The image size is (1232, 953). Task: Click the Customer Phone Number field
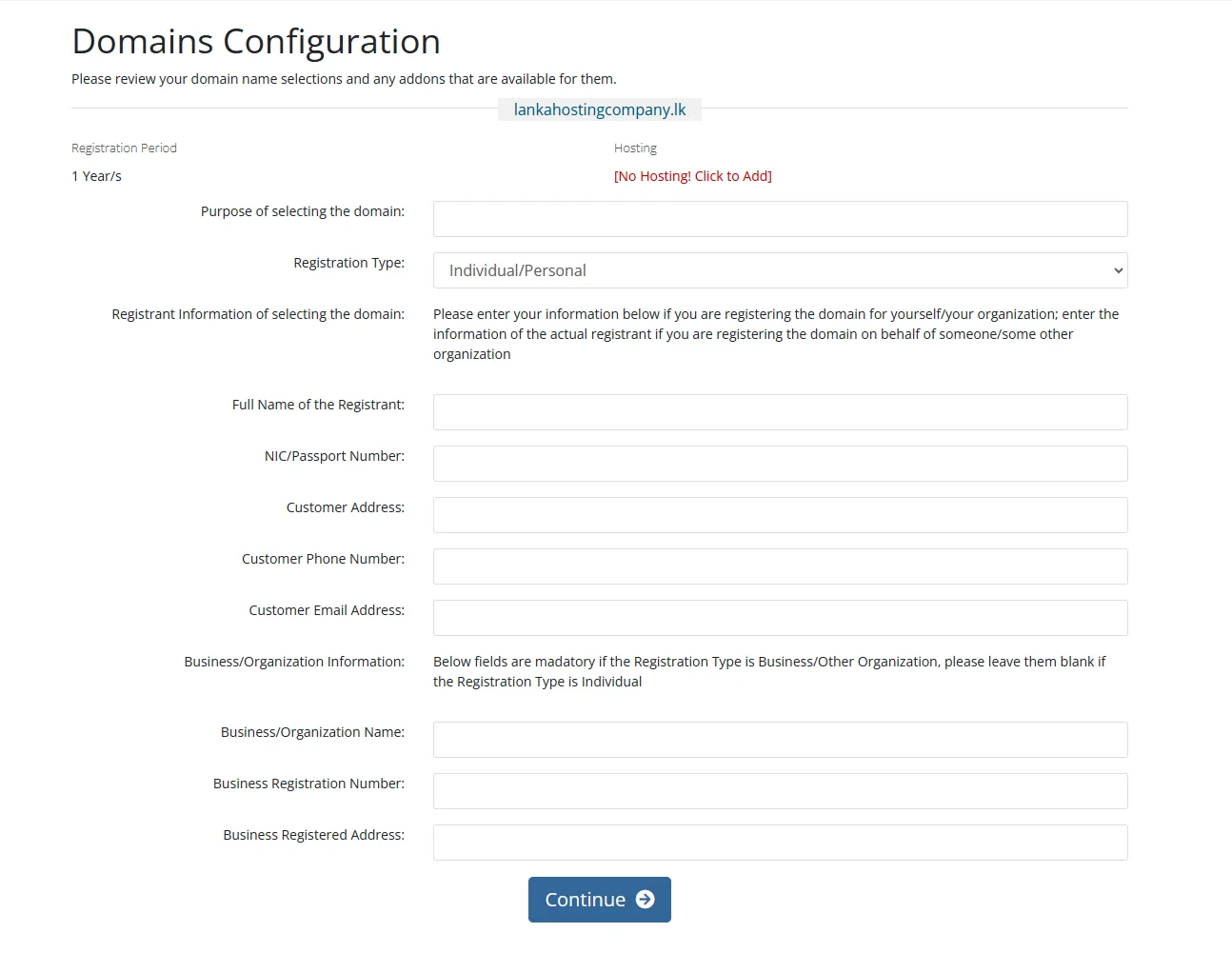point(779,566)
